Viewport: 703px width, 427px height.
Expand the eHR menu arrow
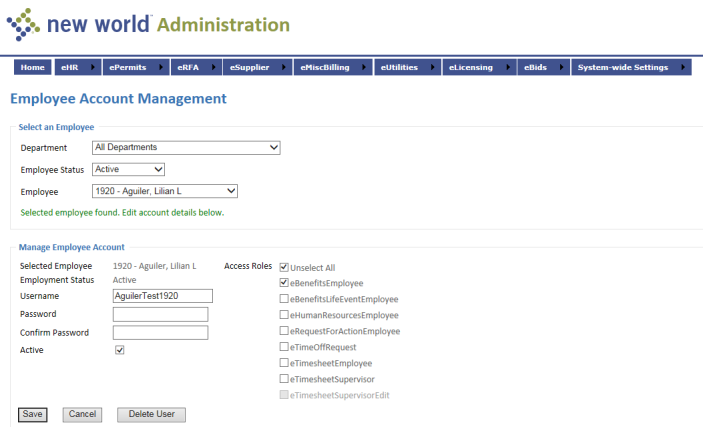93,67
